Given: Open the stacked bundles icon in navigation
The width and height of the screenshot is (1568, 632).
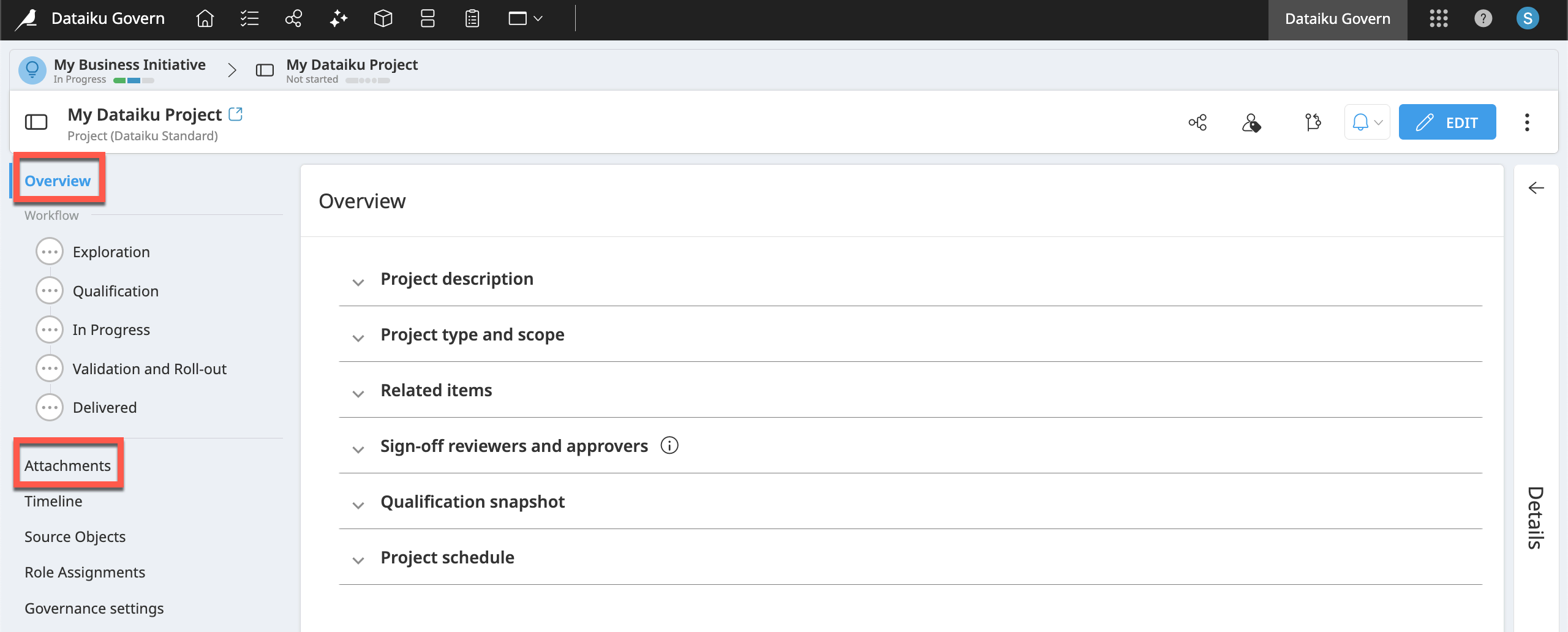Looking at the screenshot, I should click(428, 19).
